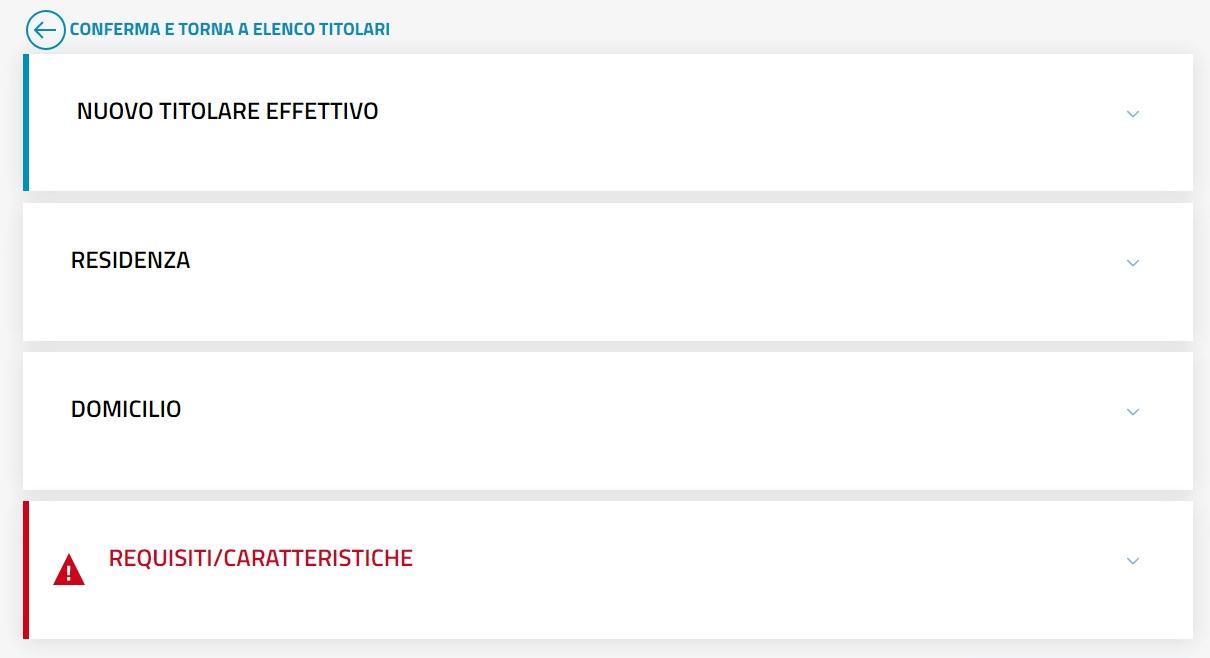Expand the Residenza section chevron
The image size is (1210, 658).
tap(1133, 263)
